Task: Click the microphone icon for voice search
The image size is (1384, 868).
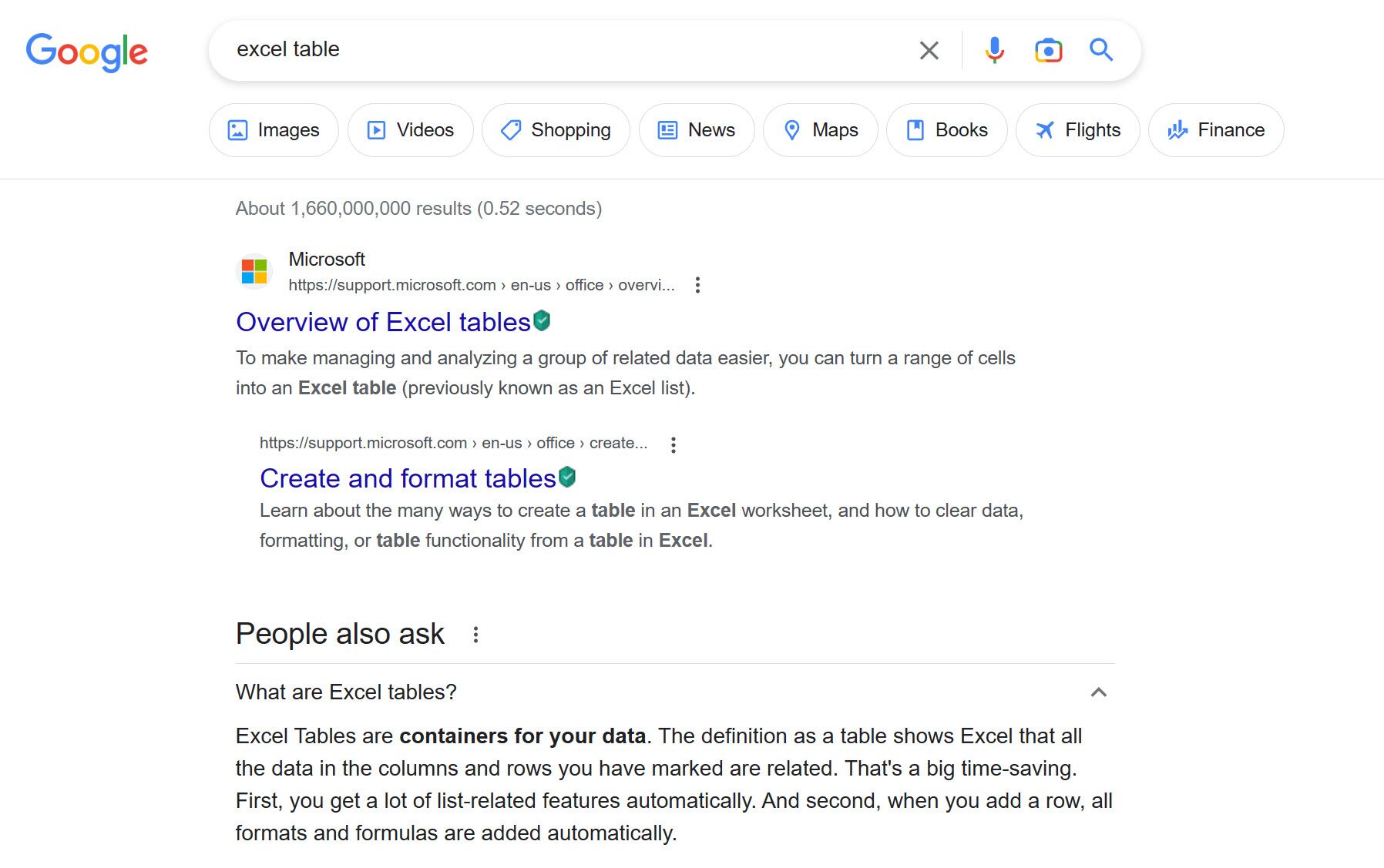Action: [x=995, y=50]
